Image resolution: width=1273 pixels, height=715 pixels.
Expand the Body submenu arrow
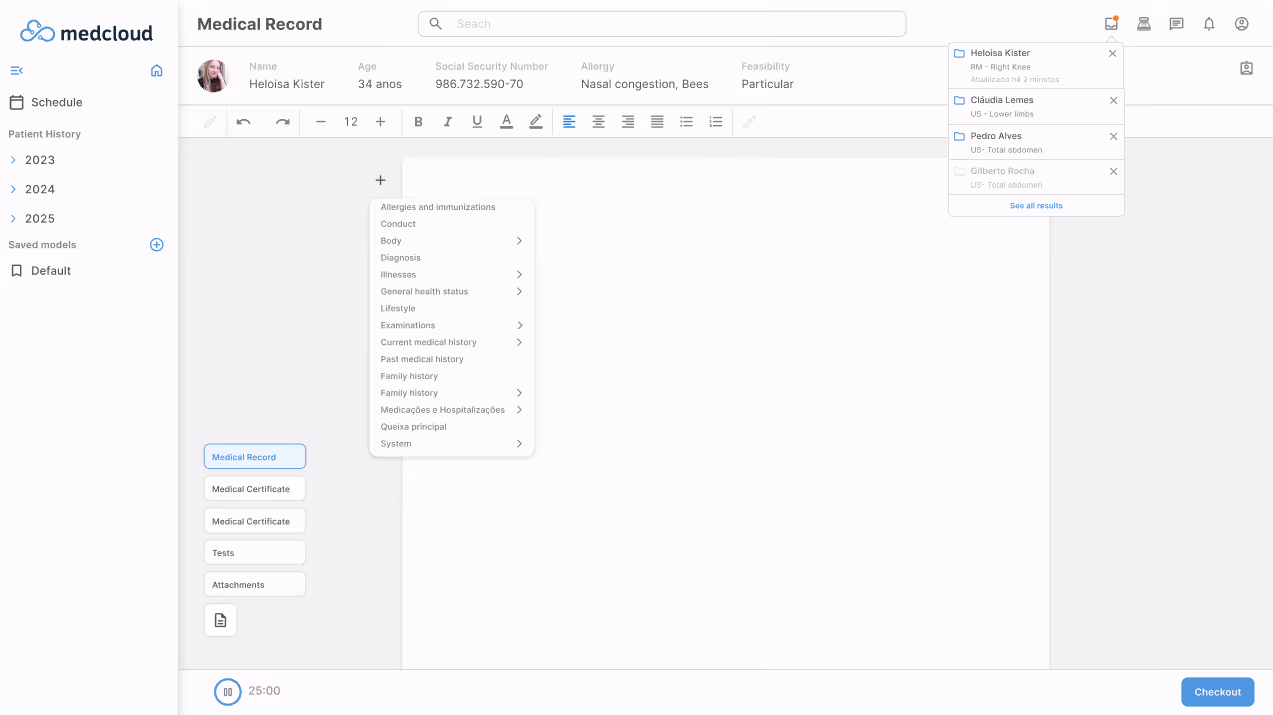click(x=519, y=240)
